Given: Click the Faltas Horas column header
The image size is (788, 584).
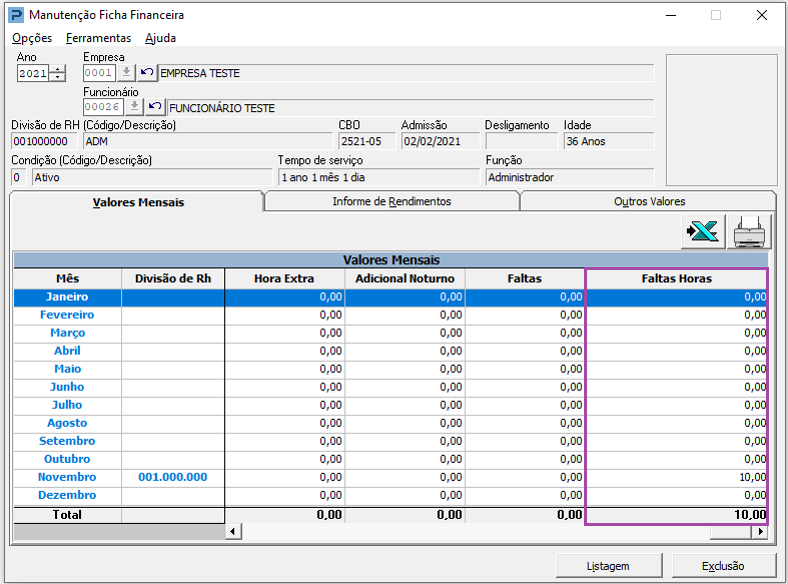Looking at the screenshot, I should coord(676,278).
